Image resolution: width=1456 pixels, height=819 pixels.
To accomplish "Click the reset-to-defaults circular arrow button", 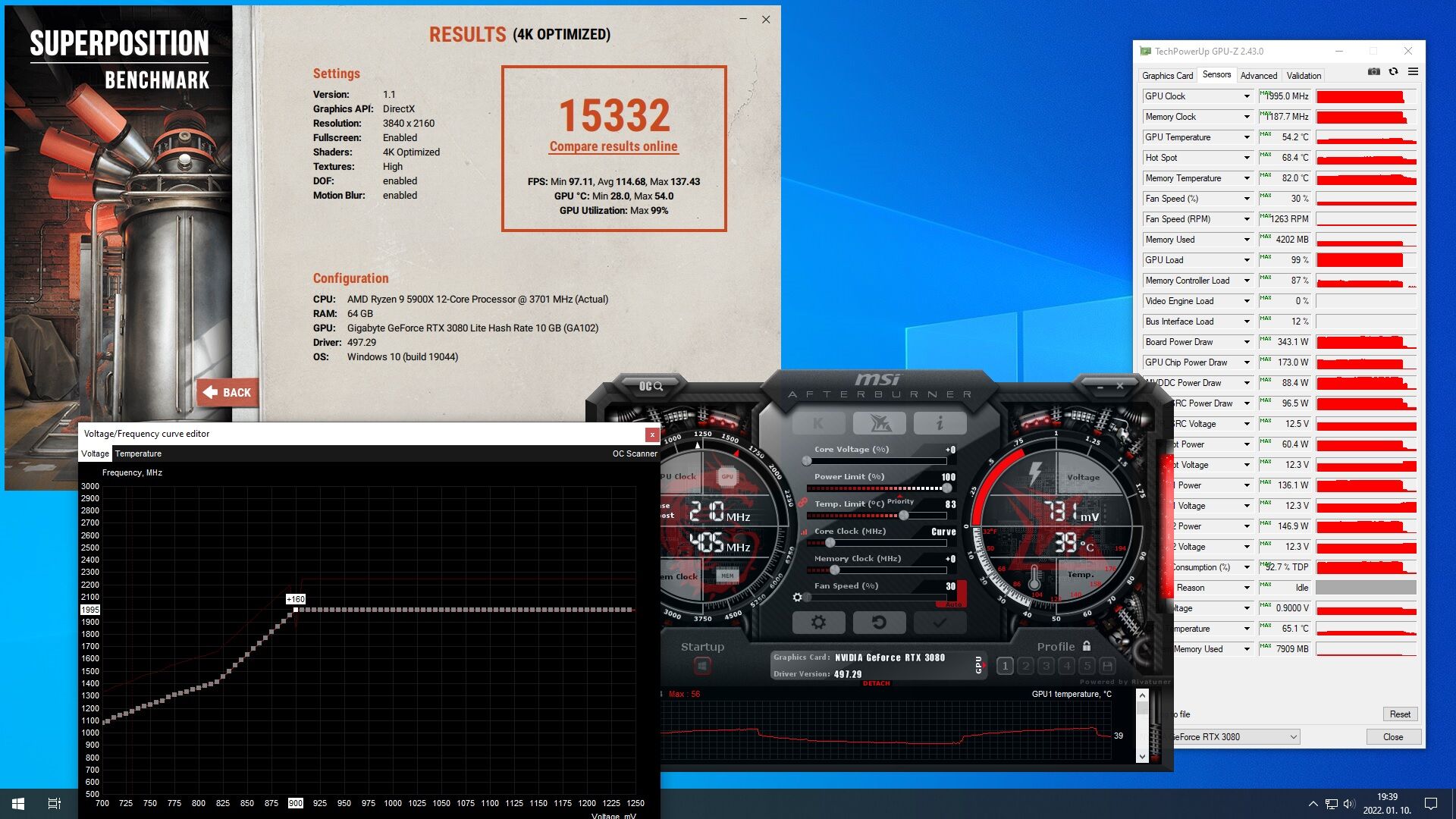I will coord(879,623).
